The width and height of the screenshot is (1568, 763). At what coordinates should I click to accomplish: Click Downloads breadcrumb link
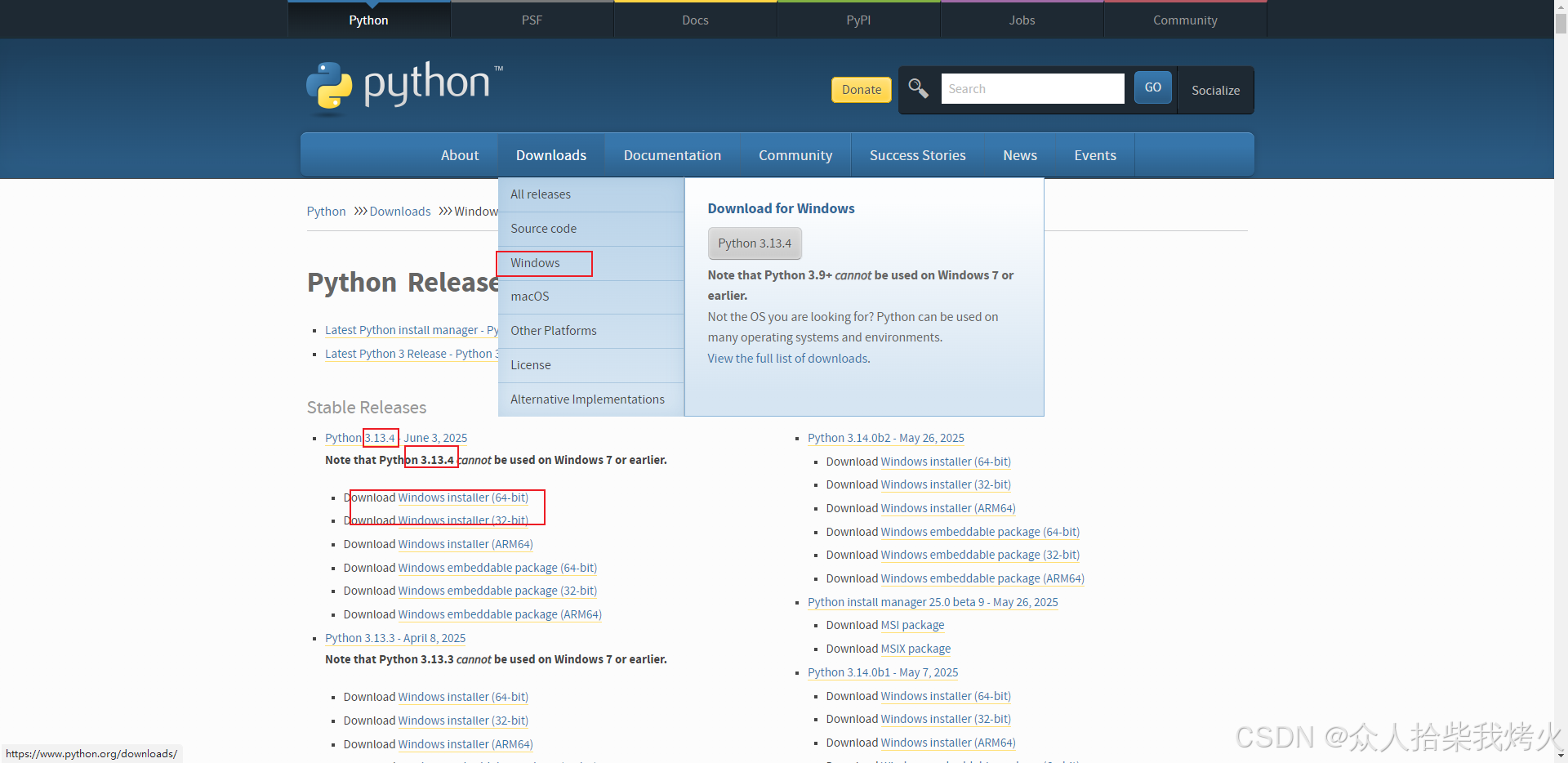click(x=399, y=212)
